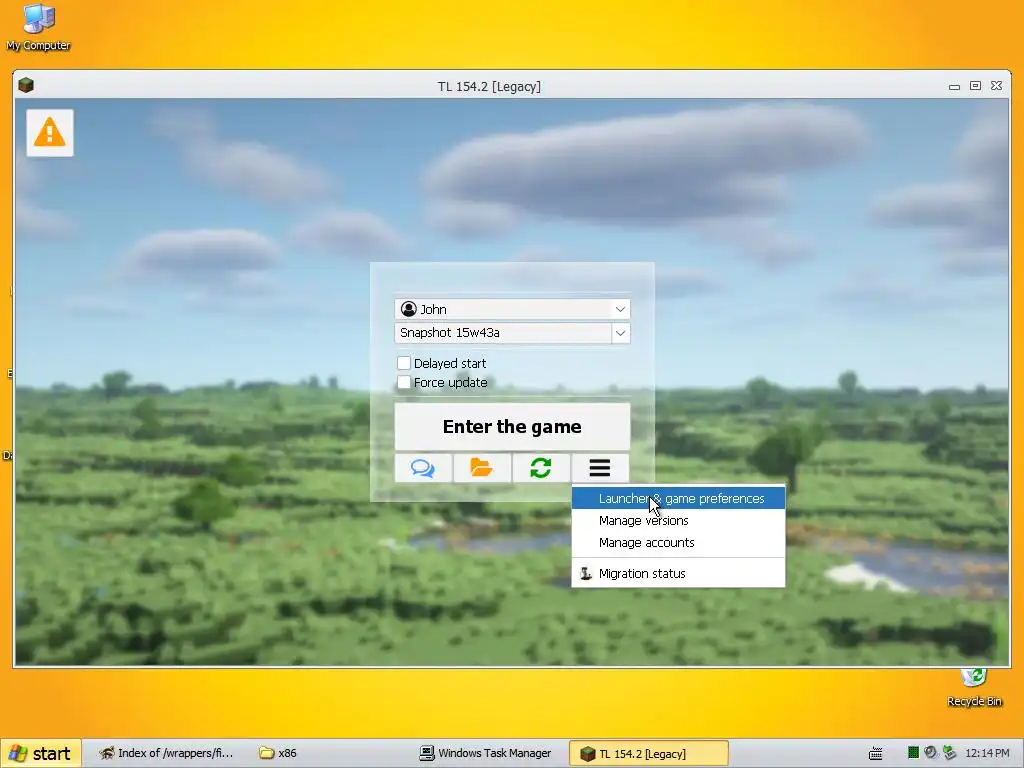
Task: Open the game folder icon button
Action: [482, 468]
